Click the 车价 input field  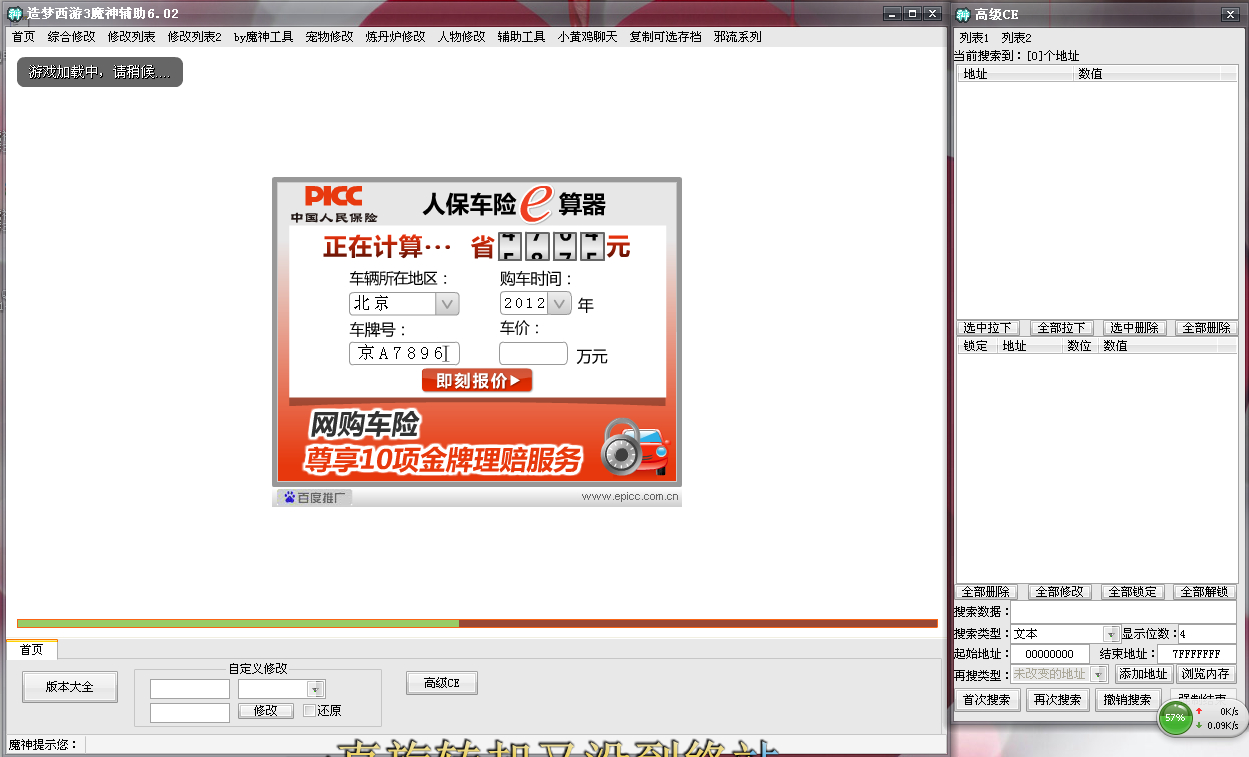tap(533, 353)
